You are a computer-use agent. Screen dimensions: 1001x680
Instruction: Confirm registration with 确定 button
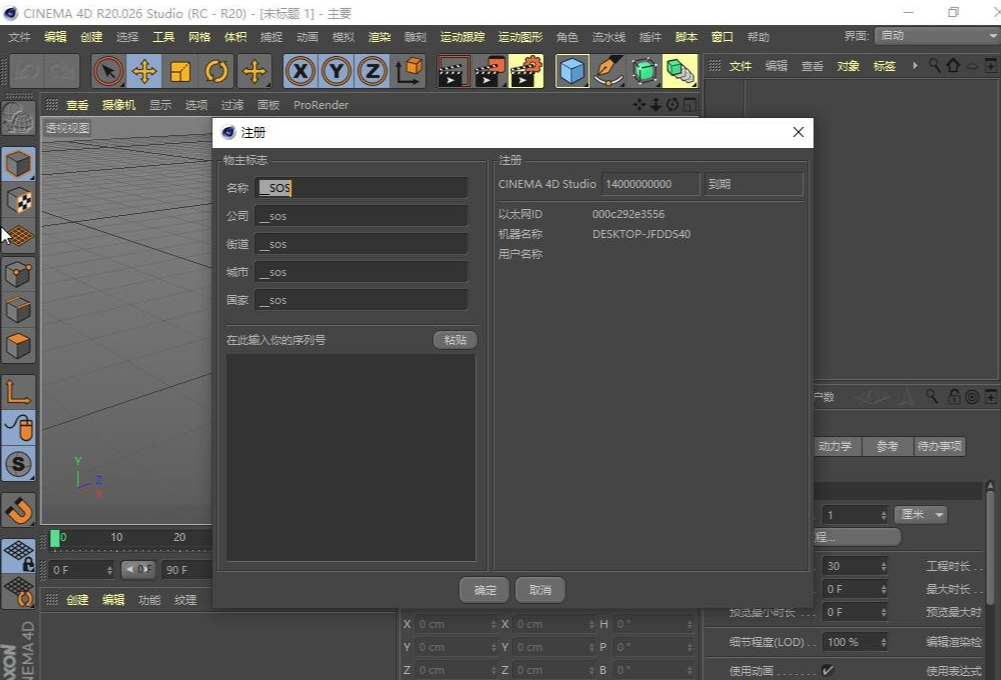(485, 590)
